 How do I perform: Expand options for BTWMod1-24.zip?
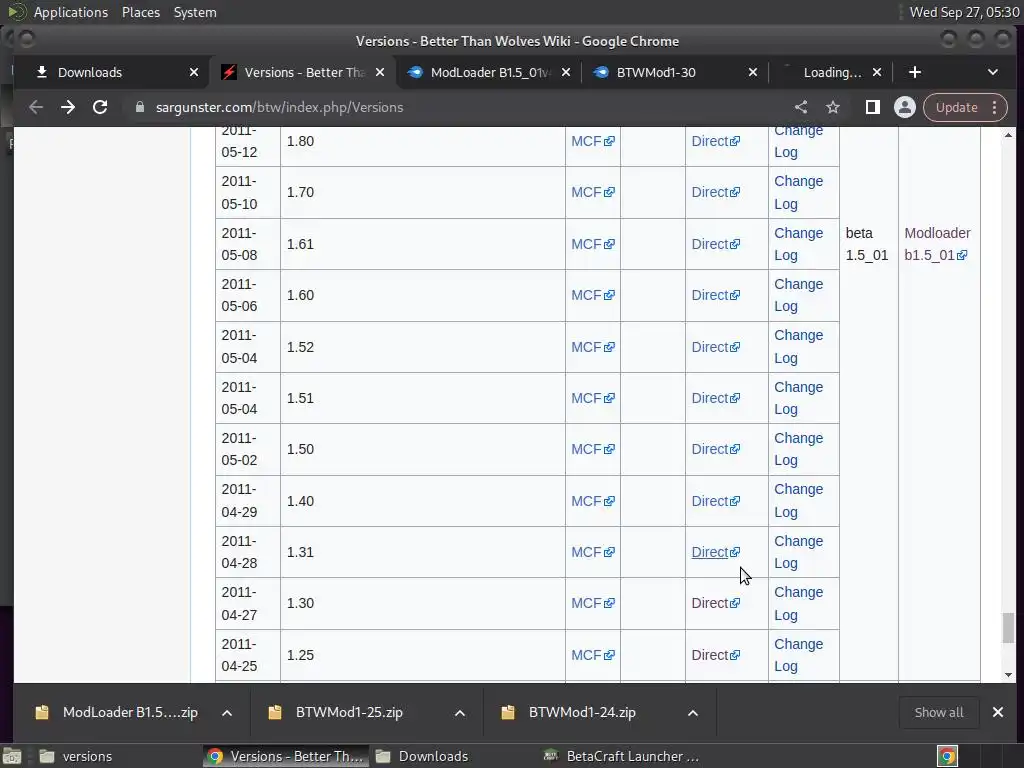[x=693, y=712]
